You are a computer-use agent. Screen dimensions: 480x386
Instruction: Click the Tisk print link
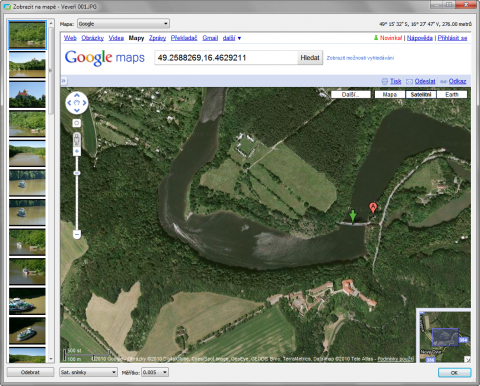[396, 81]
